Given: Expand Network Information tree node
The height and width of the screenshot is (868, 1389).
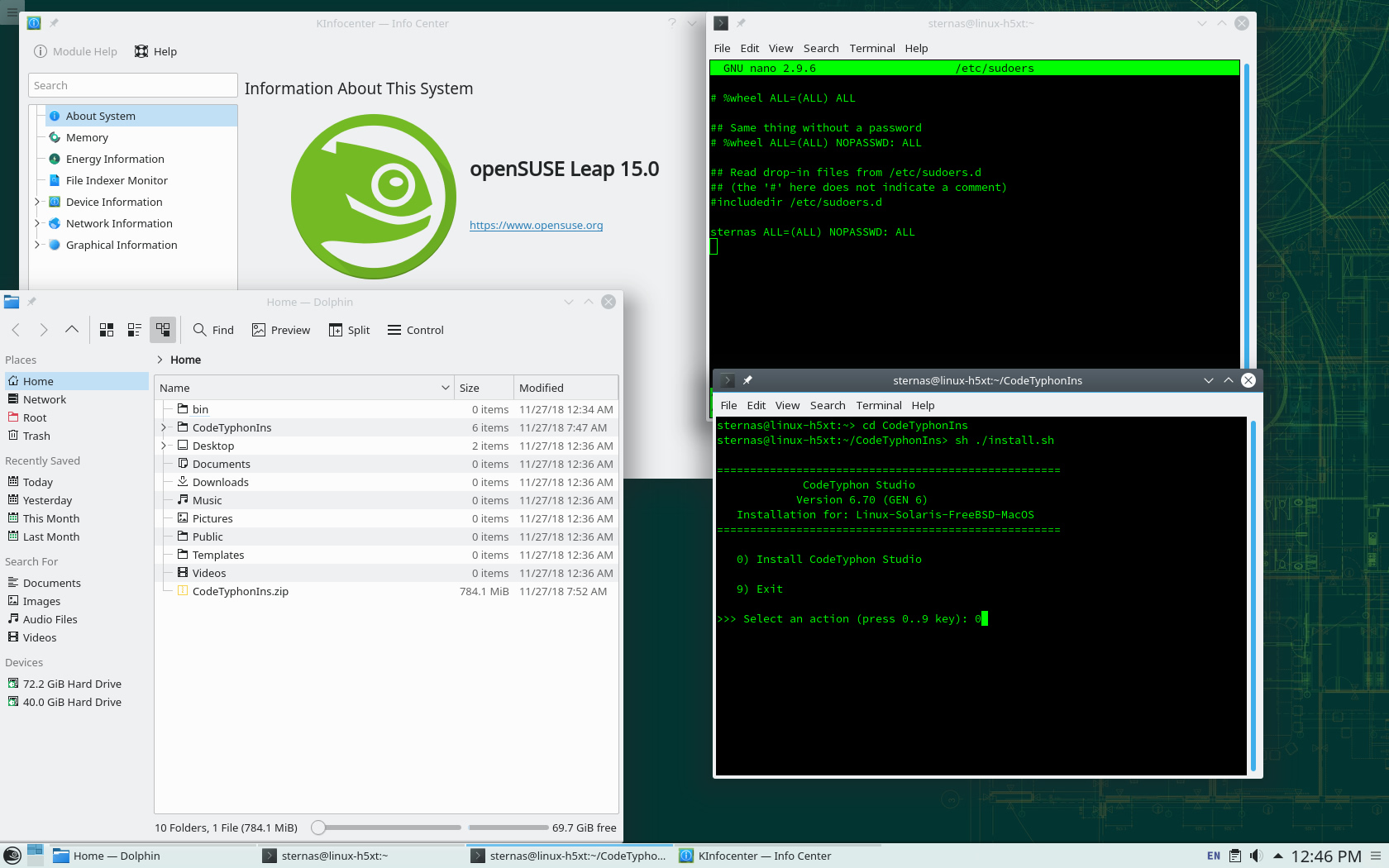Looking at the screenshot, I should (x=37, y=223).
